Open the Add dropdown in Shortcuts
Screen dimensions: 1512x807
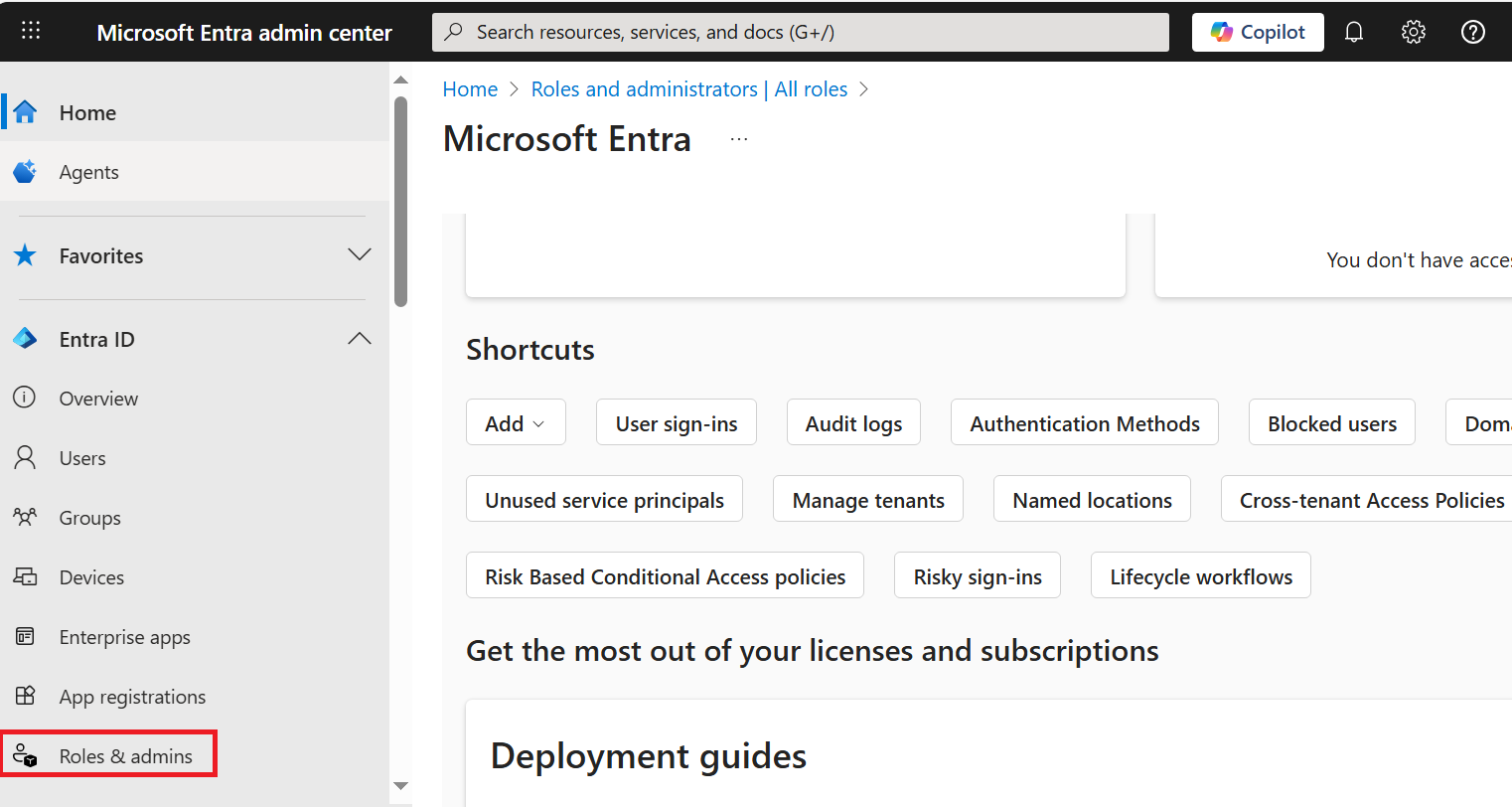tap(516, 422)
